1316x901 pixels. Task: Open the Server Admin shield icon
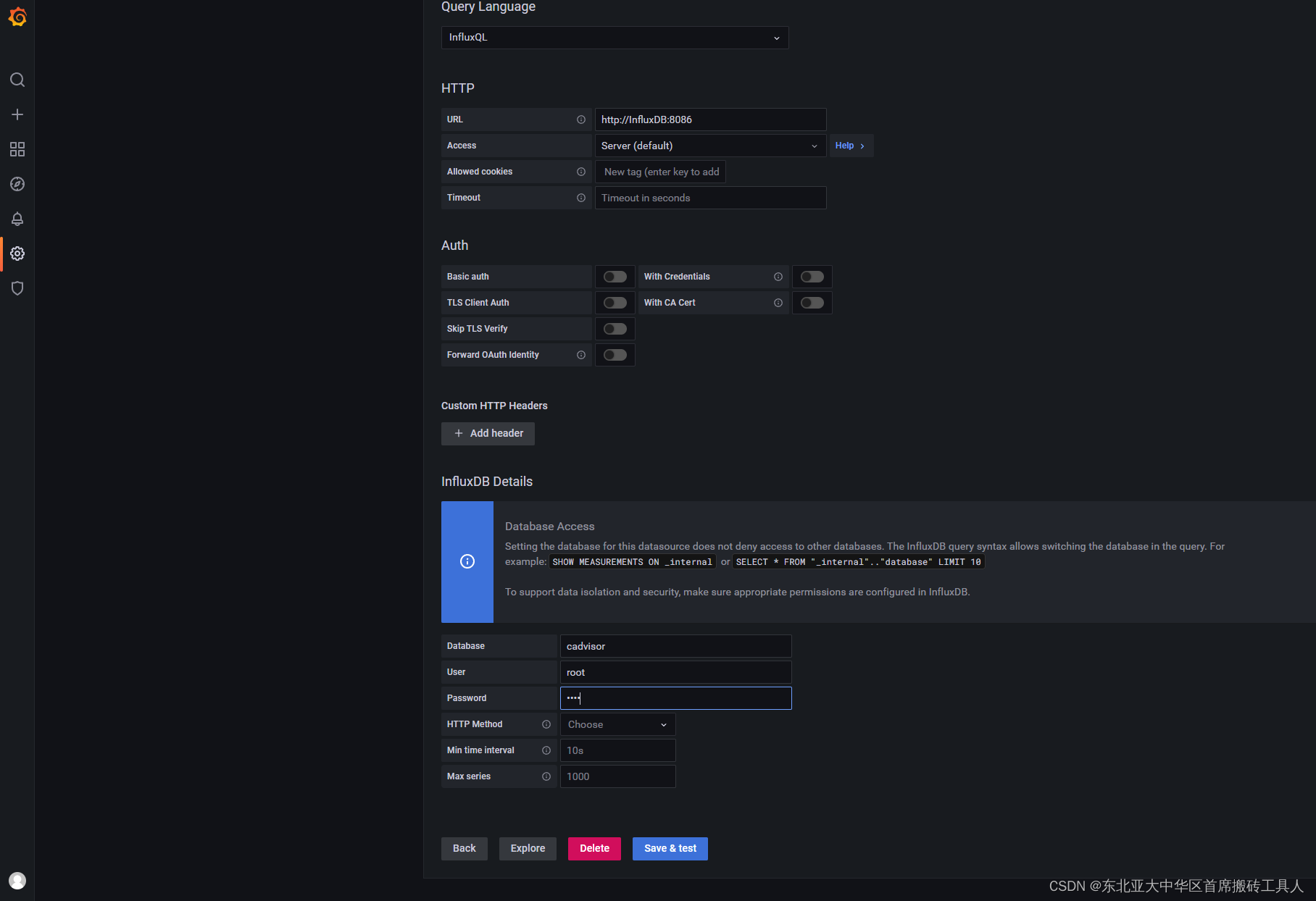[17, 288]
